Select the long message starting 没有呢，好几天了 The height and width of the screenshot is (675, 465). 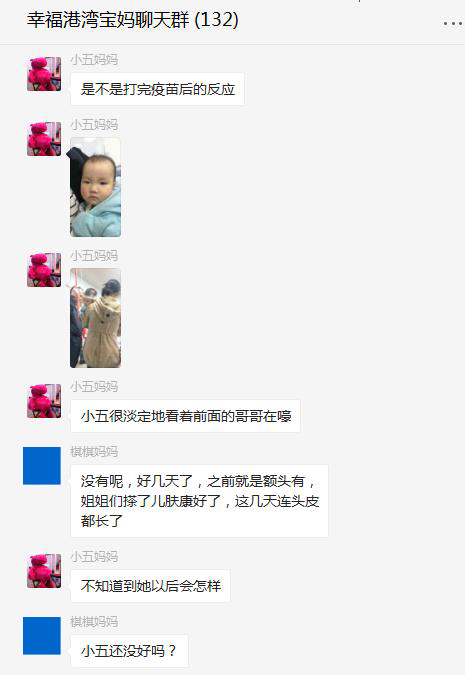pos(199,501)
